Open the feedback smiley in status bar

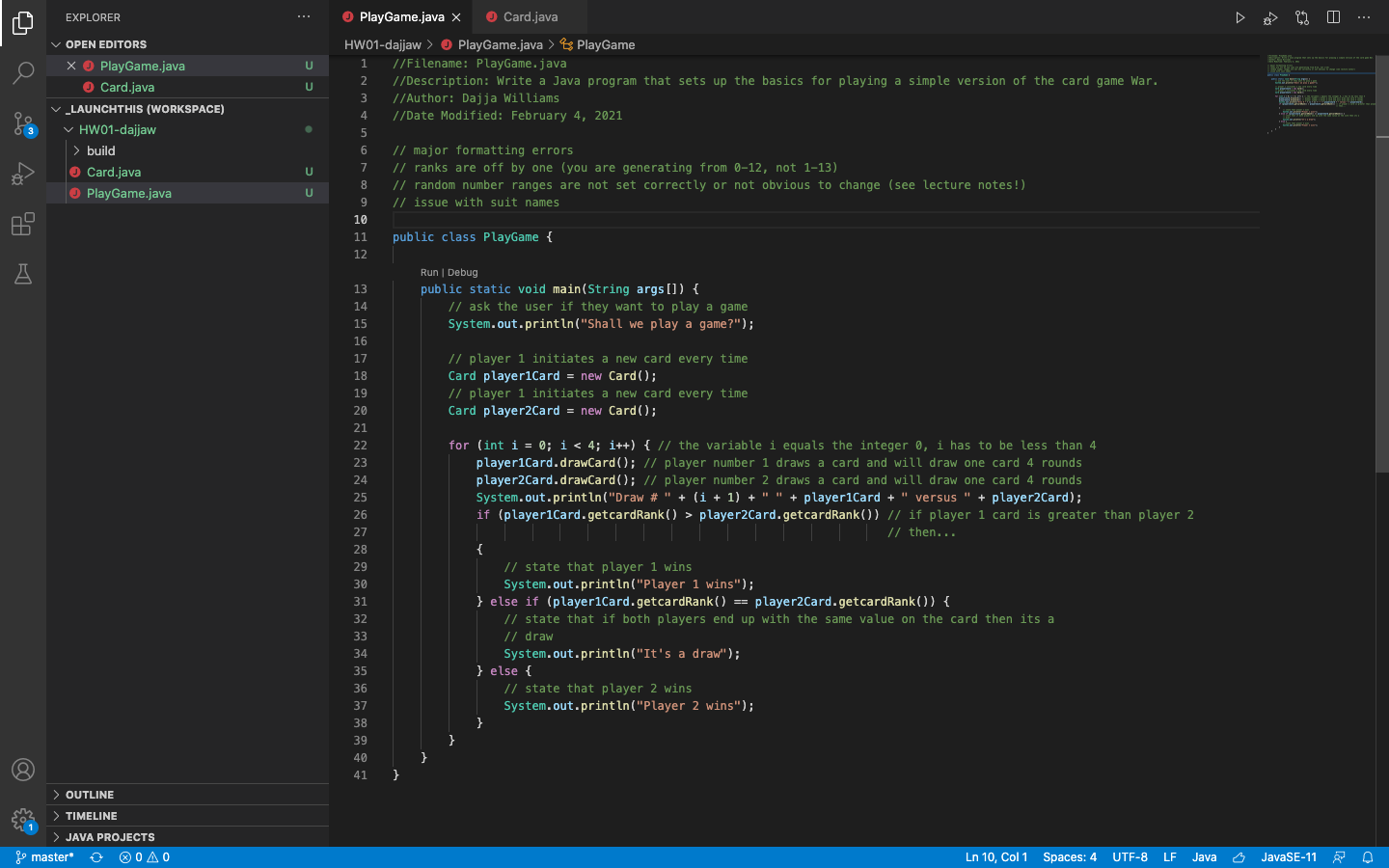[x=1340, y=856]
